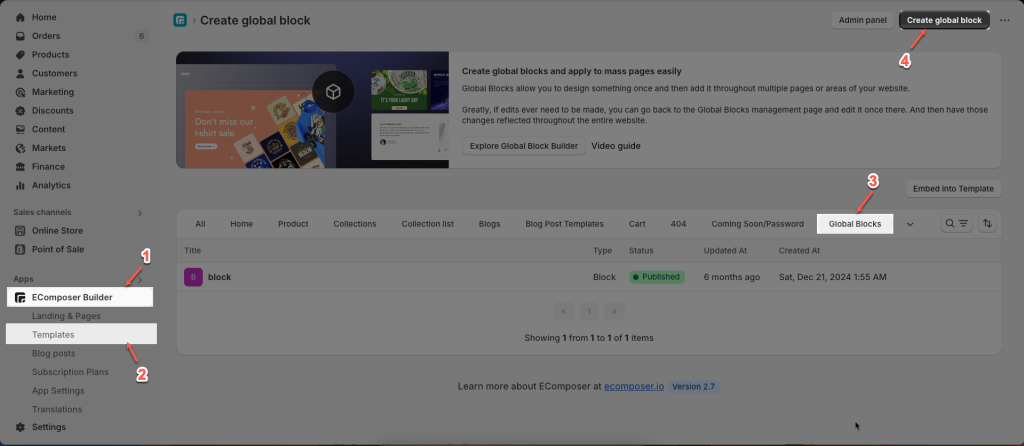Click the orders count badge showing 6
Image resolution: width=1024 pixels, height=446 pixels.
tap(142, 36)
